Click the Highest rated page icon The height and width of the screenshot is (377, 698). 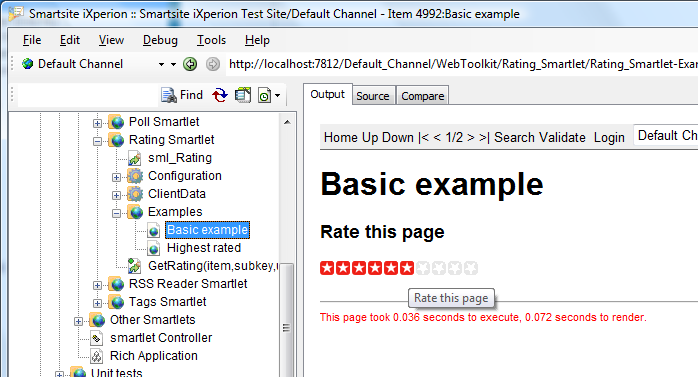154,248
